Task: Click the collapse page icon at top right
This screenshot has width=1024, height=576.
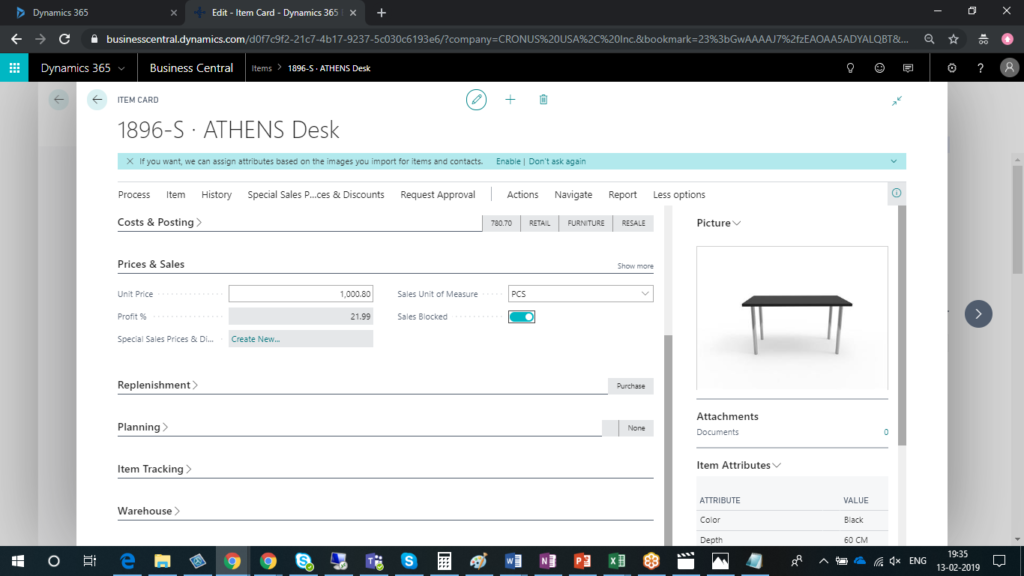Action: point(897,101)
